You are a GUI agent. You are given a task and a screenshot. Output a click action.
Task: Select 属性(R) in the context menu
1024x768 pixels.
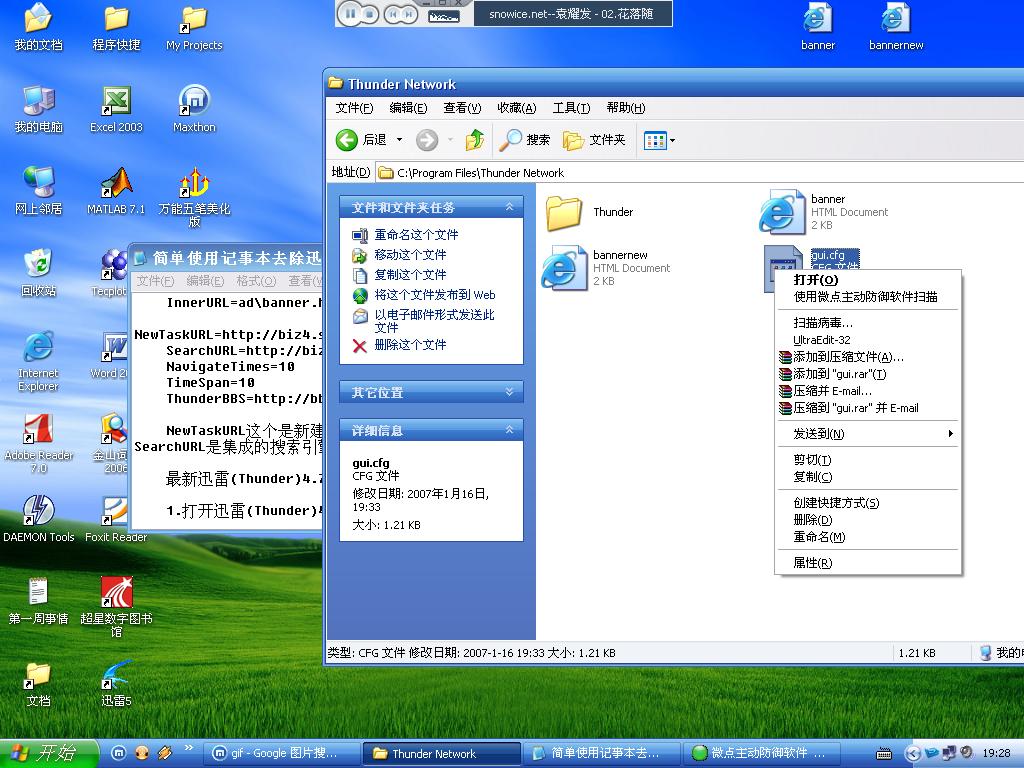812,563
